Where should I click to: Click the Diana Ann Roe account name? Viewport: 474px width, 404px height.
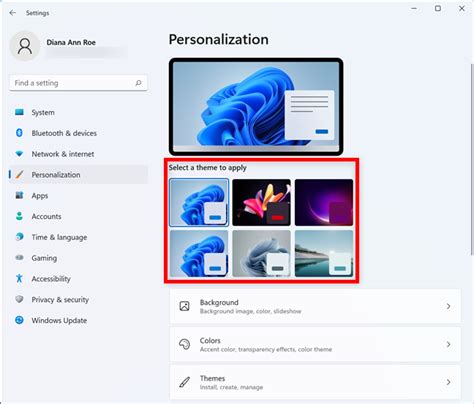71,42
